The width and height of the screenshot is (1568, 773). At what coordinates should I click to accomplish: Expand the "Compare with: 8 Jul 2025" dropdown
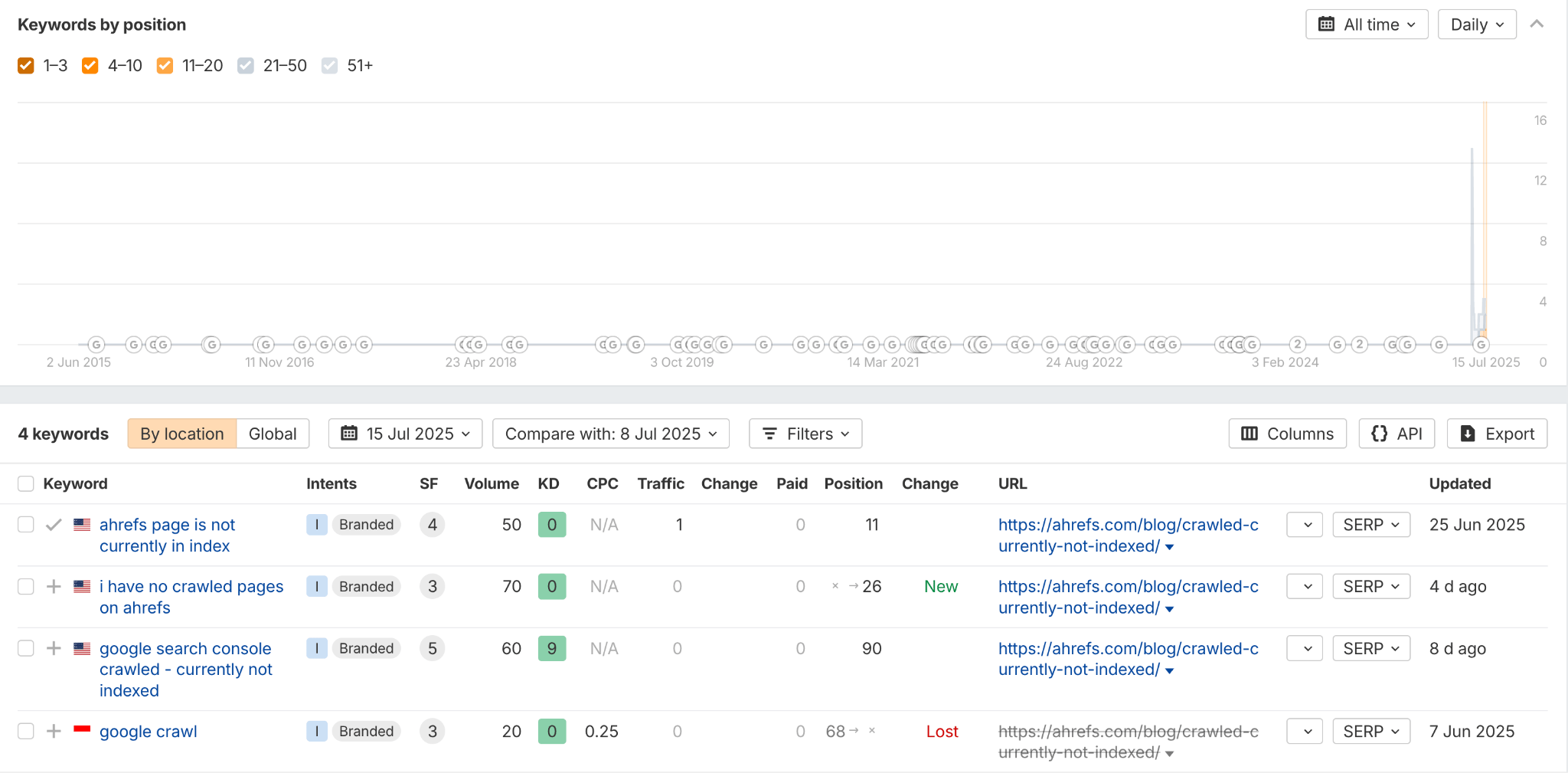(x=610, y=434)
